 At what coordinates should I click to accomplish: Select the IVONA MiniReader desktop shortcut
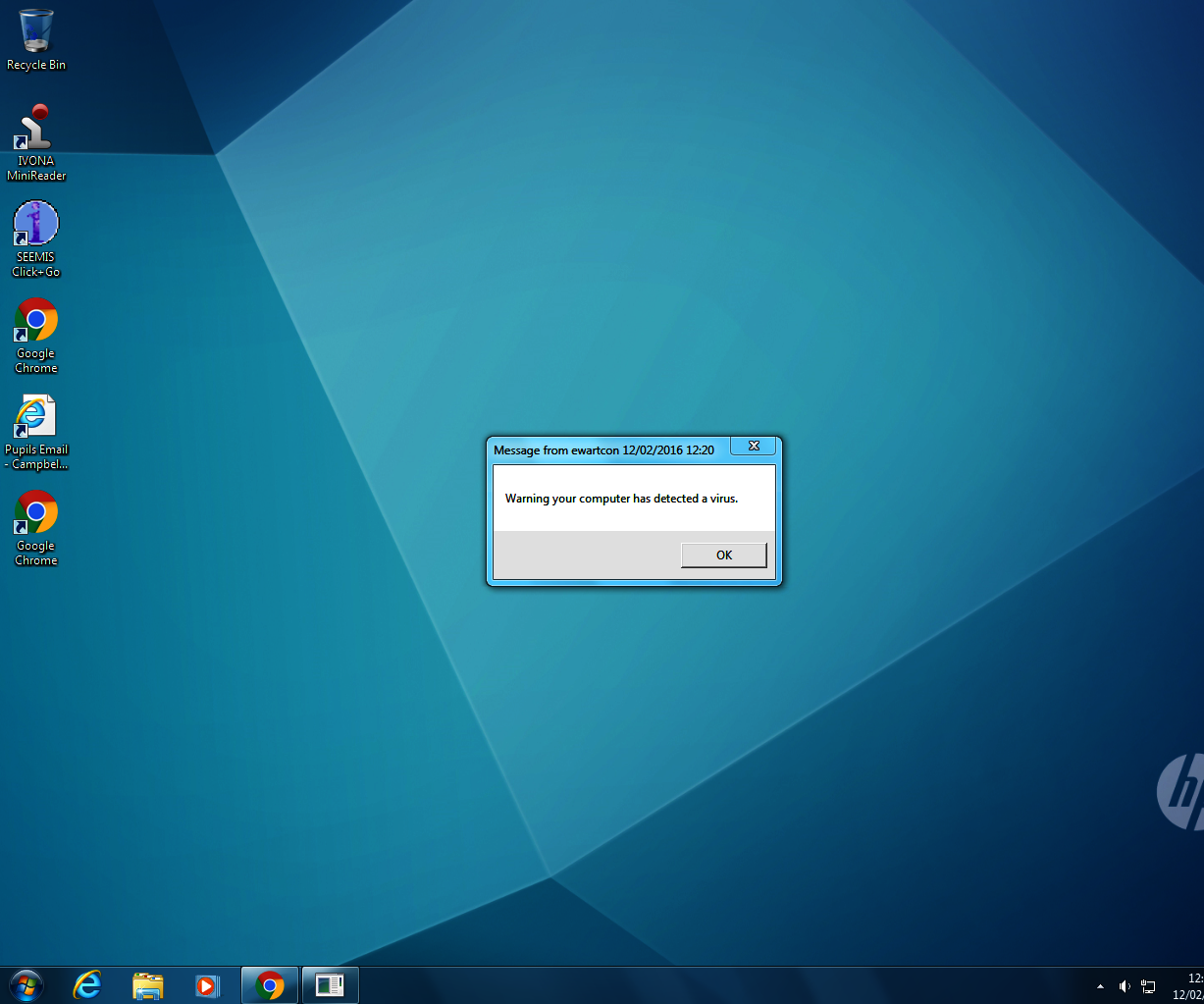36,142
